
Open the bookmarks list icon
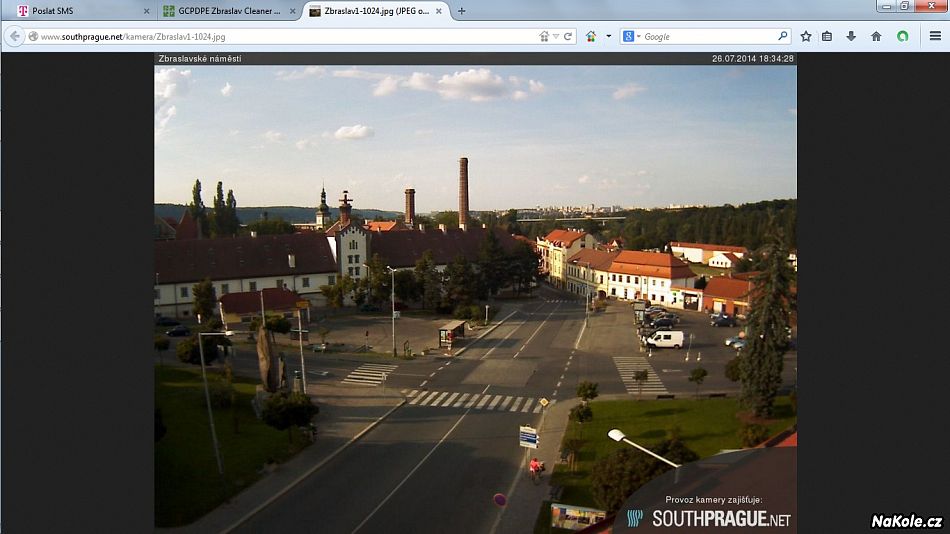[827, 36]
